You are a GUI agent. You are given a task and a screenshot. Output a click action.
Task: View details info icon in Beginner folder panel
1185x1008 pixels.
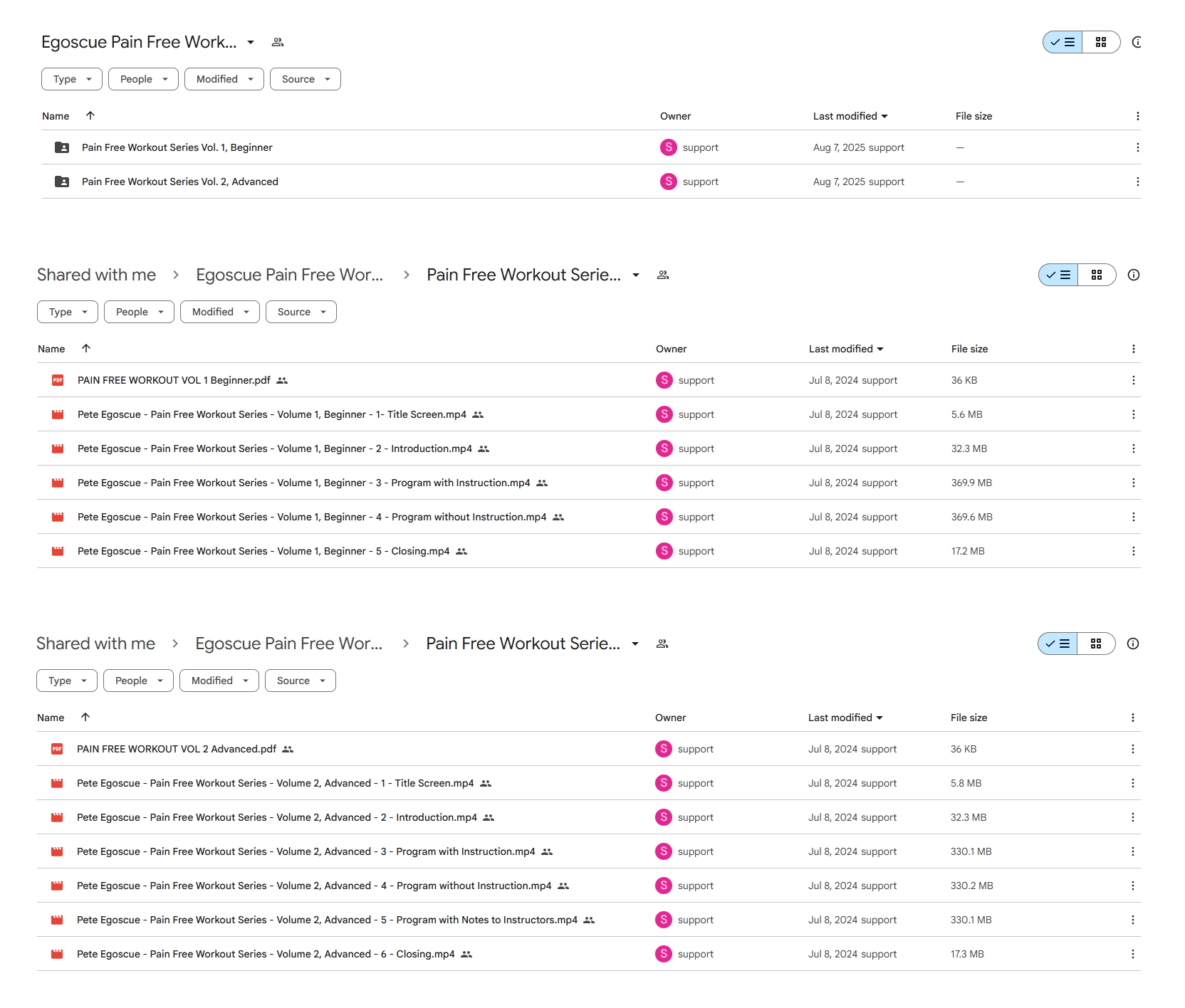[1134, 275]
